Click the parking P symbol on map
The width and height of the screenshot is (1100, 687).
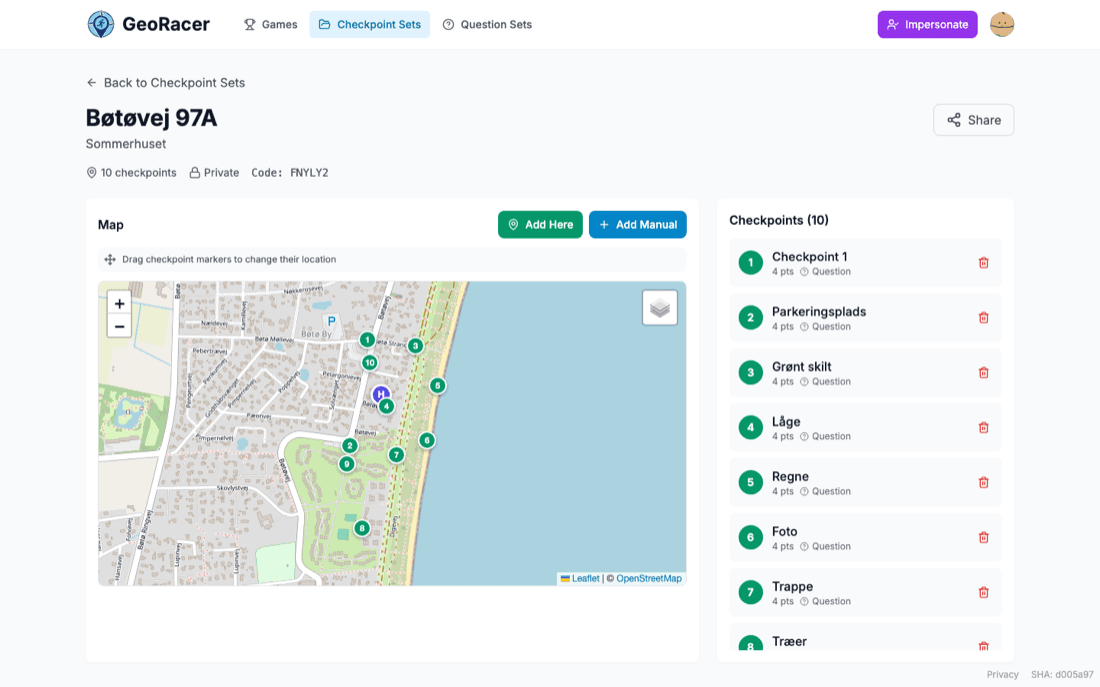[331, 321]
